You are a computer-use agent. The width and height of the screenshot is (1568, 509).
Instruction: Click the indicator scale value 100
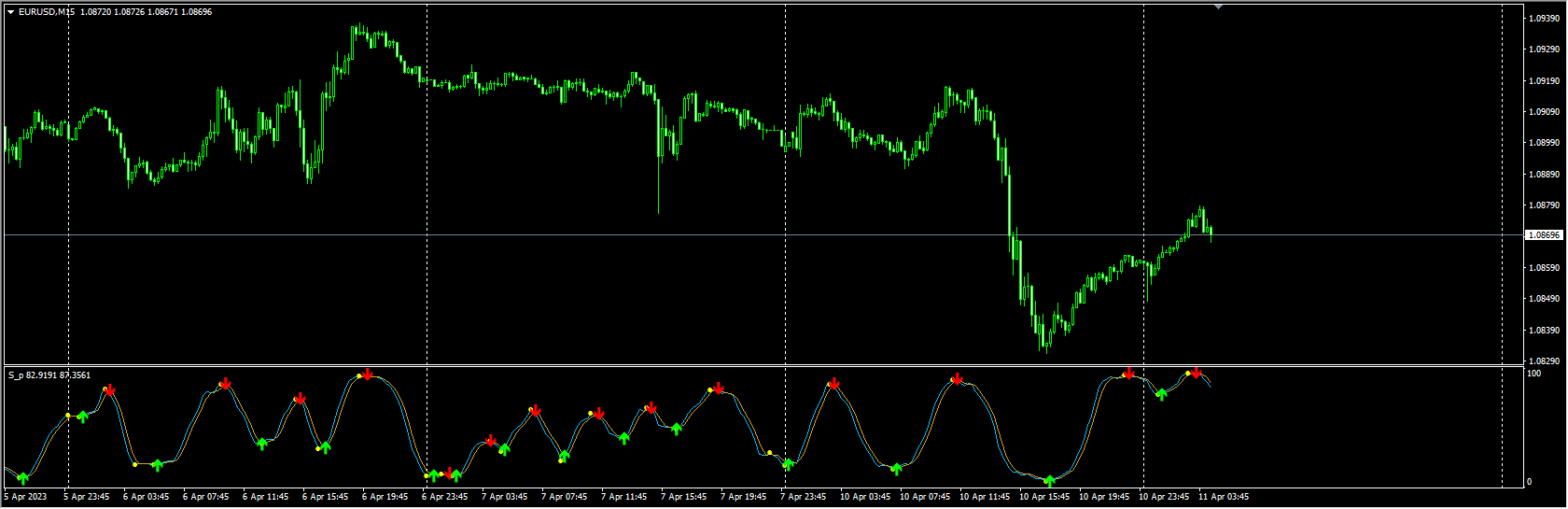click(1533, 374)
